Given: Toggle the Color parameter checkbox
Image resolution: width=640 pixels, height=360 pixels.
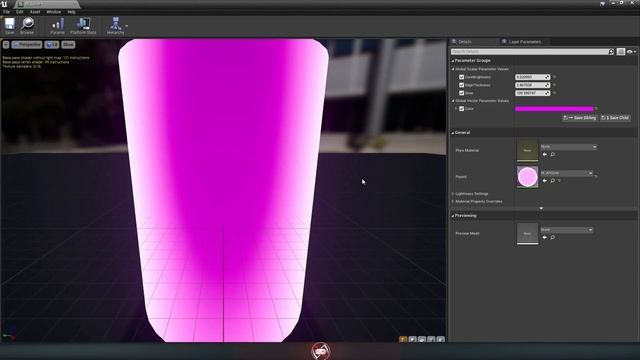Looking at the screenshot, I should (x=462, y=109).
